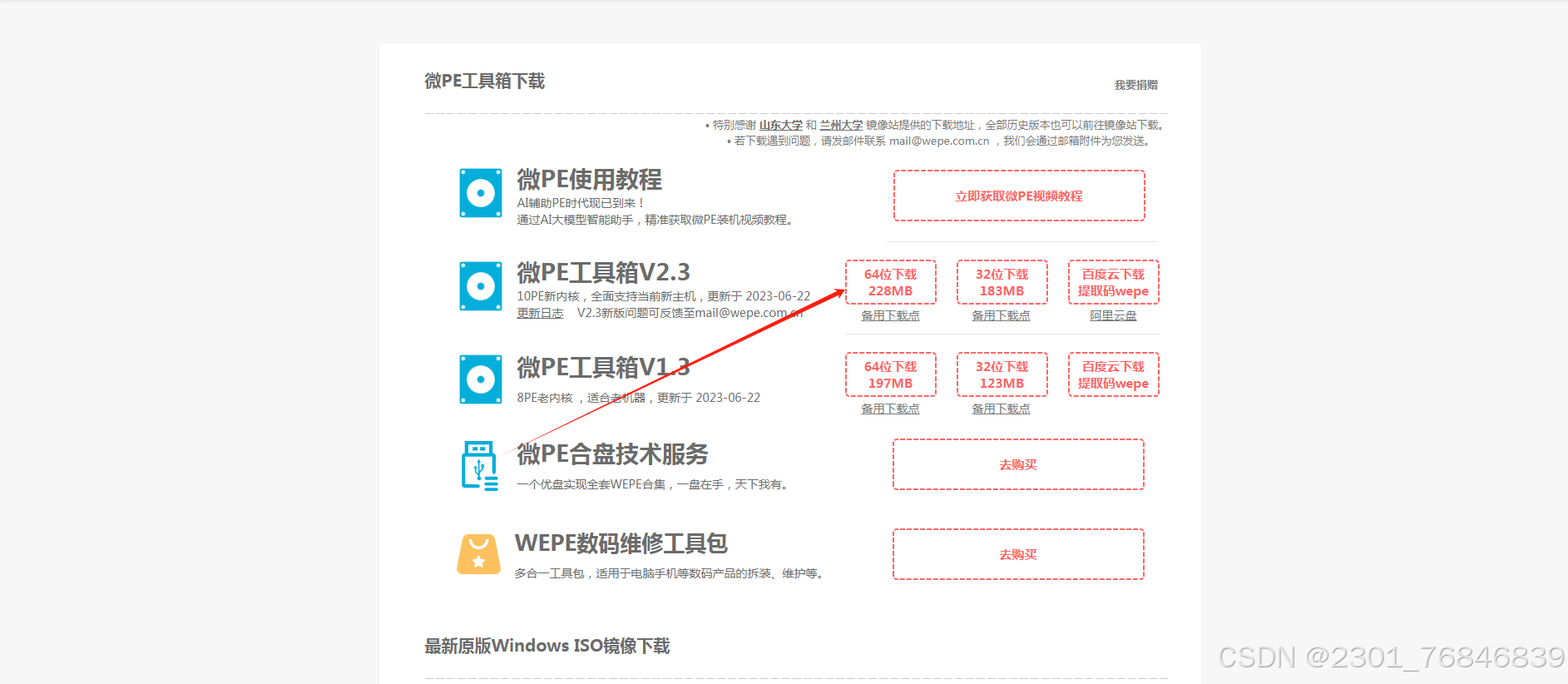1568x684 pixels.
Task: Click the 通过AI大模型智能助手 description line
Action: 655,220
